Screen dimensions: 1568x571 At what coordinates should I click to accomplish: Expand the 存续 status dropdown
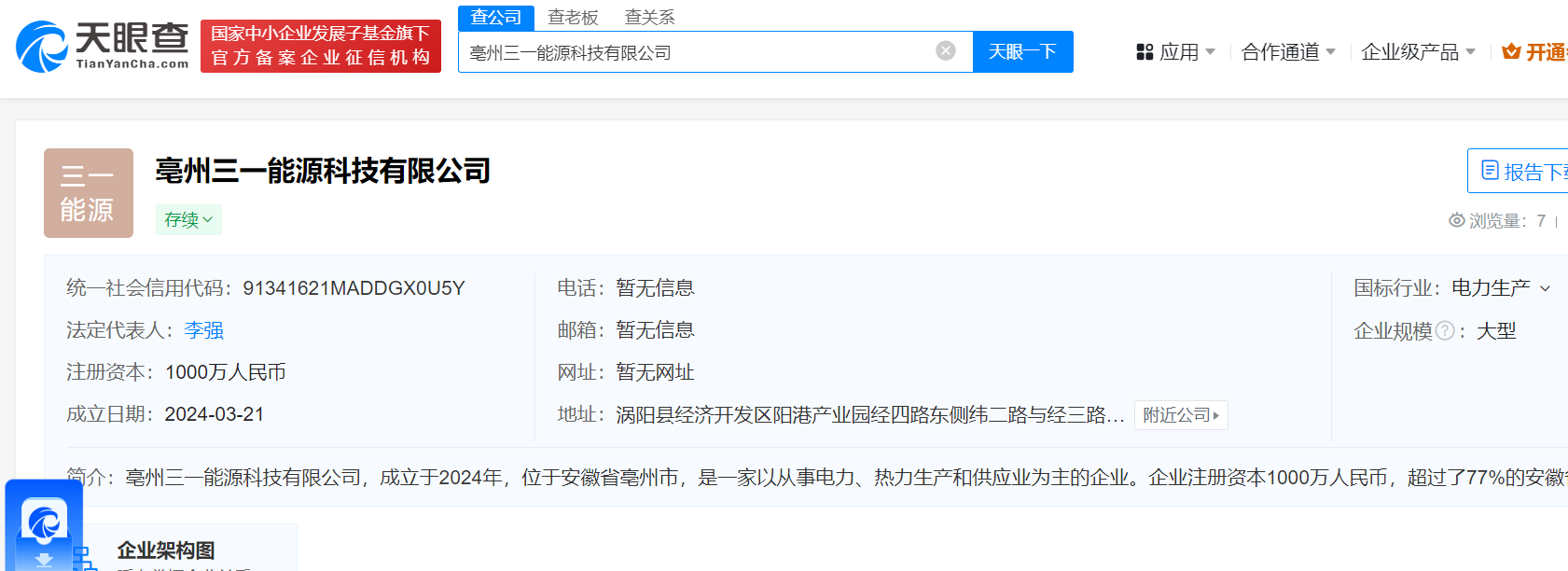coord(188,220)
